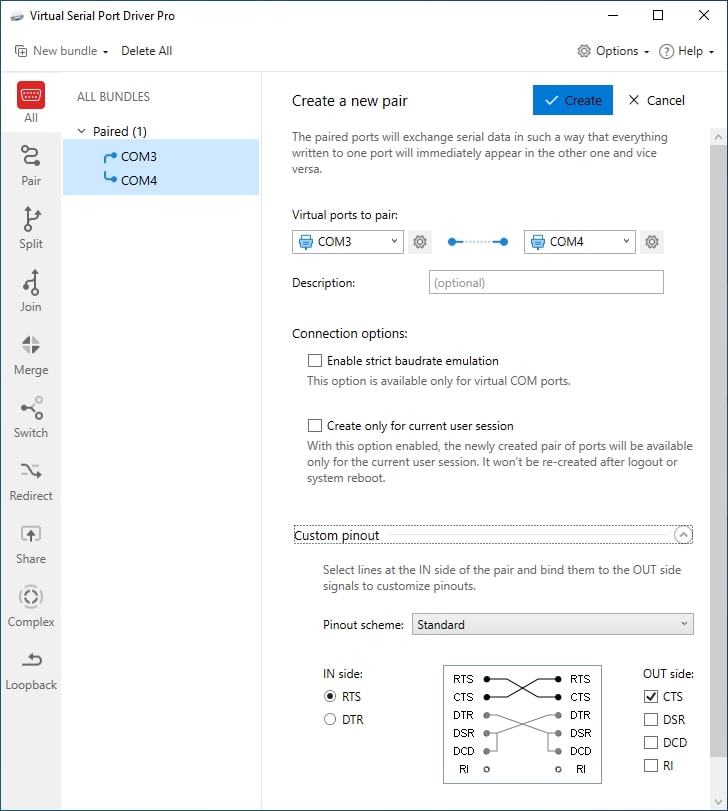Viewport: 728px width, 811px height.
Task: Open the Loopback bundle type
Action: pos(31,671)
